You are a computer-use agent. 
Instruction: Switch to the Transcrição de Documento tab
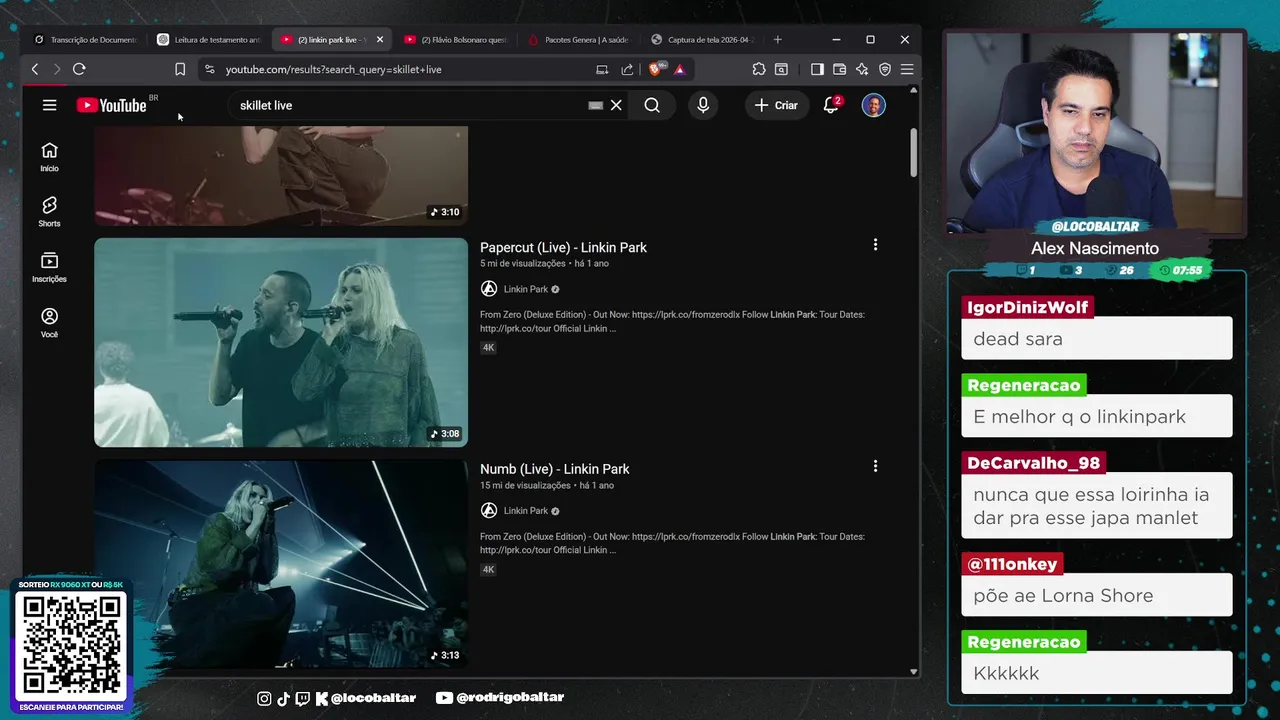pyautogui.click(x=86, y=40)
